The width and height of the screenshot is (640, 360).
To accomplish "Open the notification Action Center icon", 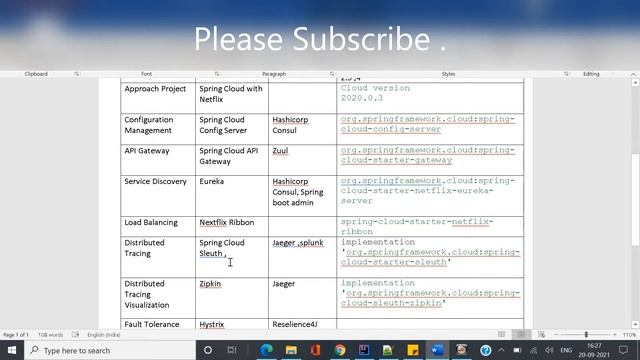I will [623, 350].
